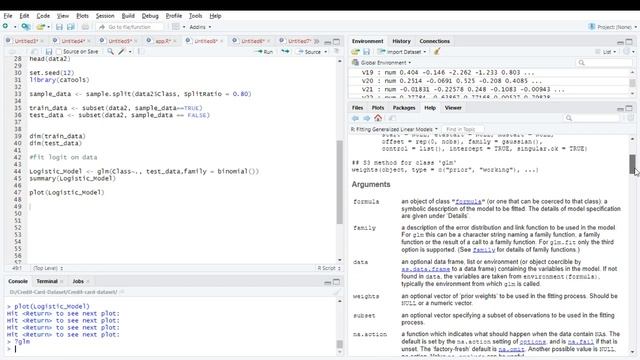Image resolution: width=640 pixels, height=360 pixels.
Task: Click the Load workspace folder icon
Action: [355, 52]
